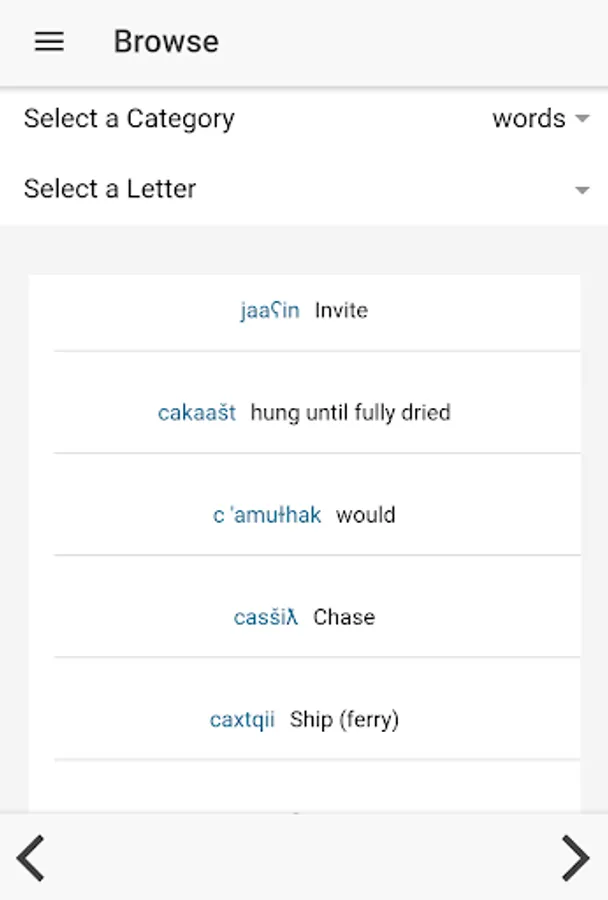Image resolution: width=608 pixels, height=900 pixels.
Task: Select the "Invite" translation text
Action: [341, 311]
